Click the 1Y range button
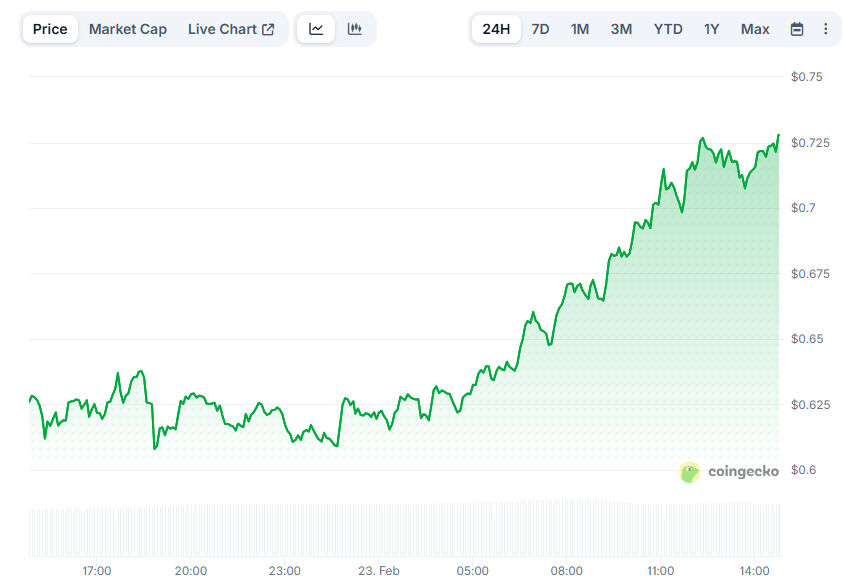843x585 pixels. (x=711, y=29)
